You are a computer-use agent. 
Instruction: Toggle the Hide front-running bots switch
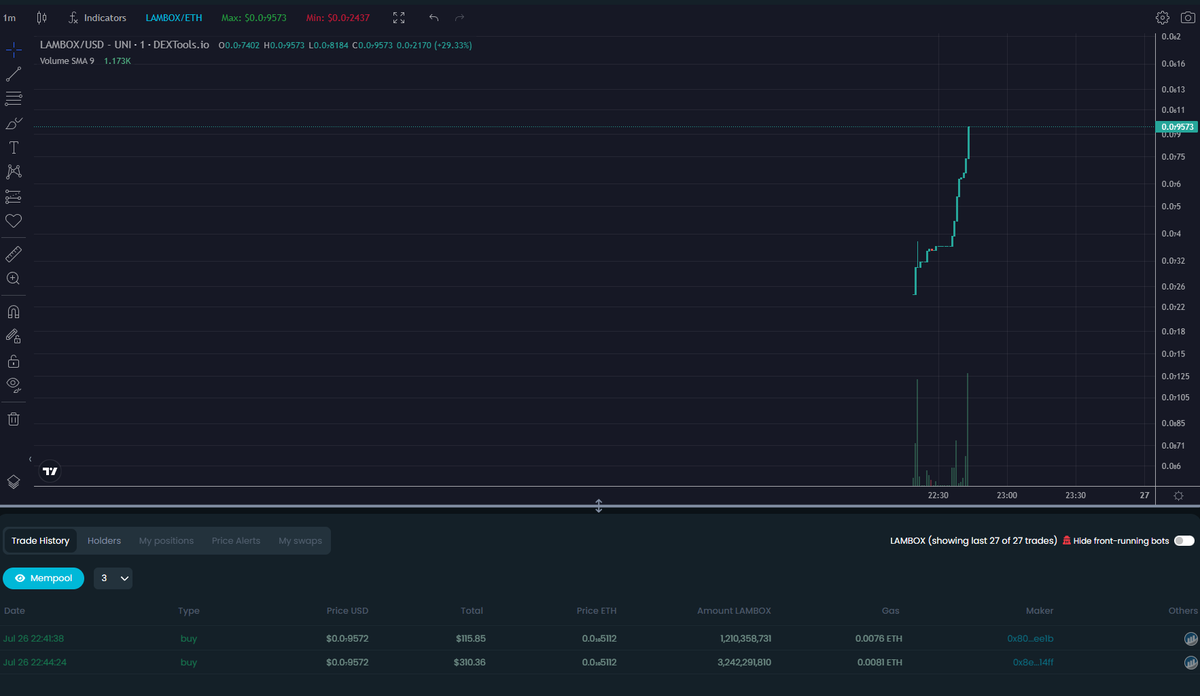pyautogui.click(x=1184, y=541)
